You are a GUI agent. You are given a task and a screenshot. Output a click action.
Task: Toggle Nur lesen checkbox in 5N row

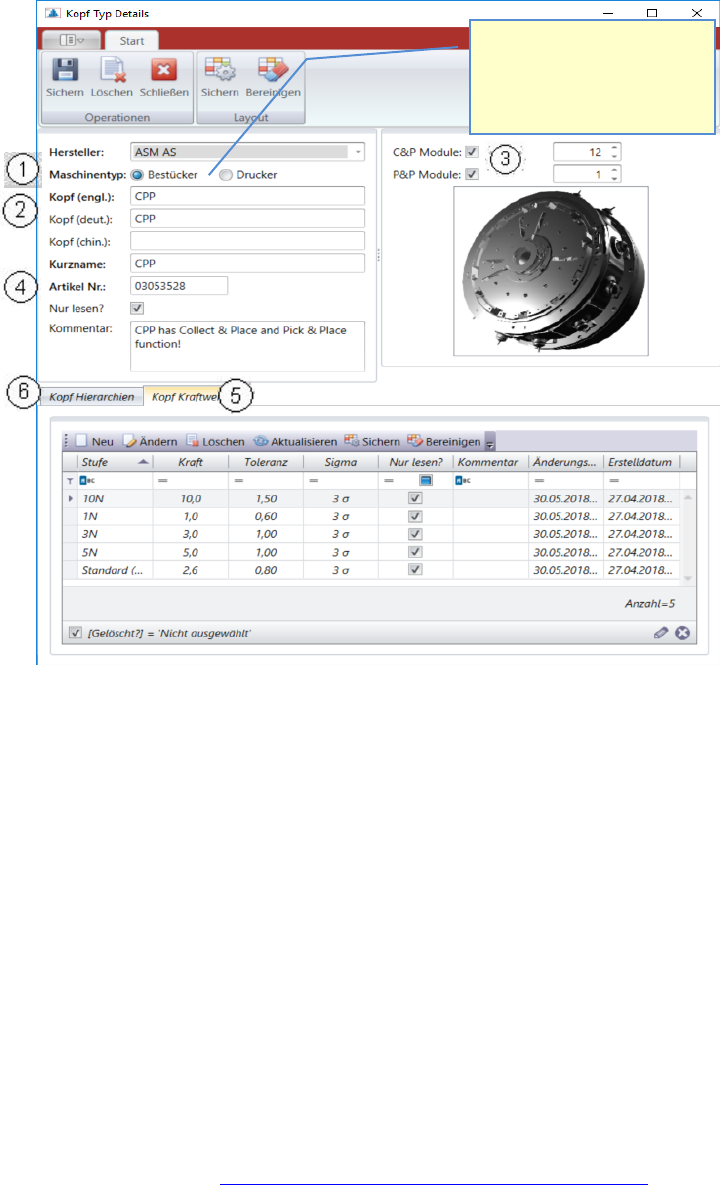click(415, 552)
